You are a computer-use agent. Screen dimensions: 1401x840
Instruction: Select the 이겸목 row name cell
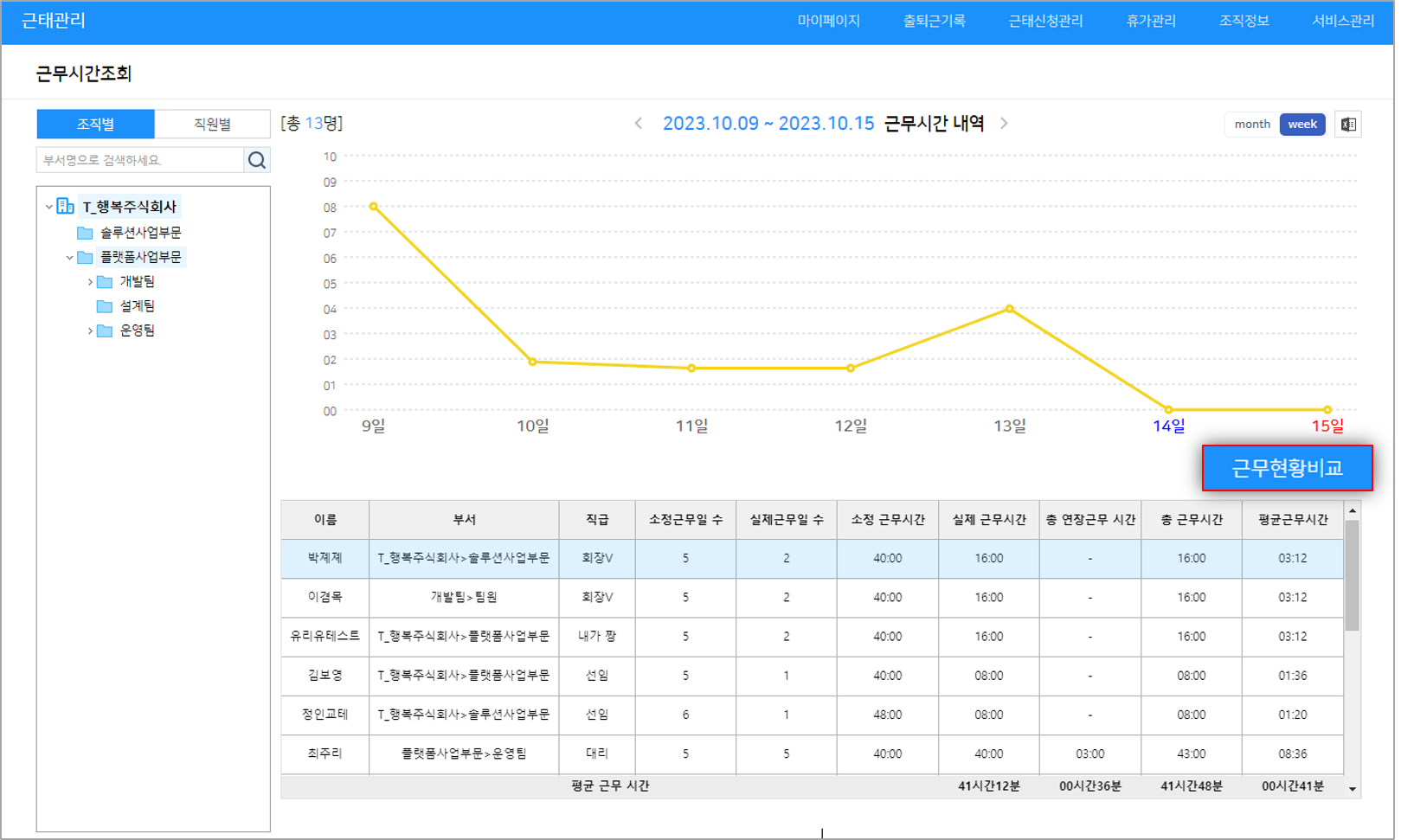(x=325, y=598)
